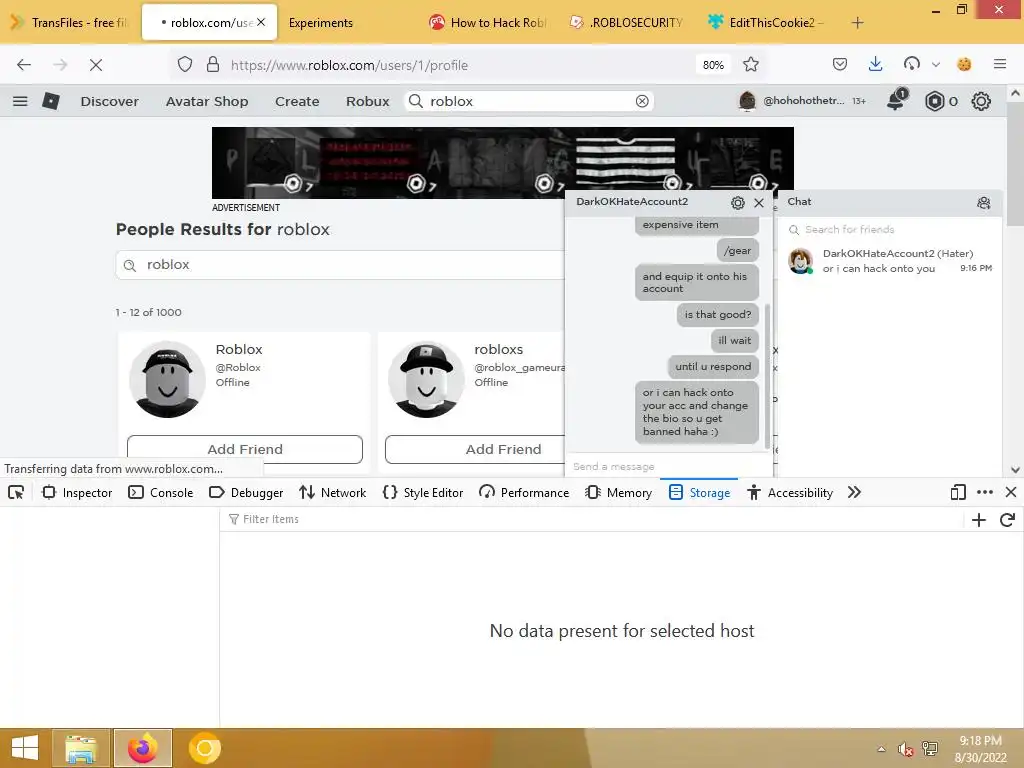Open the Accessibility devtools tab
1024x768 pixels.
790,492
